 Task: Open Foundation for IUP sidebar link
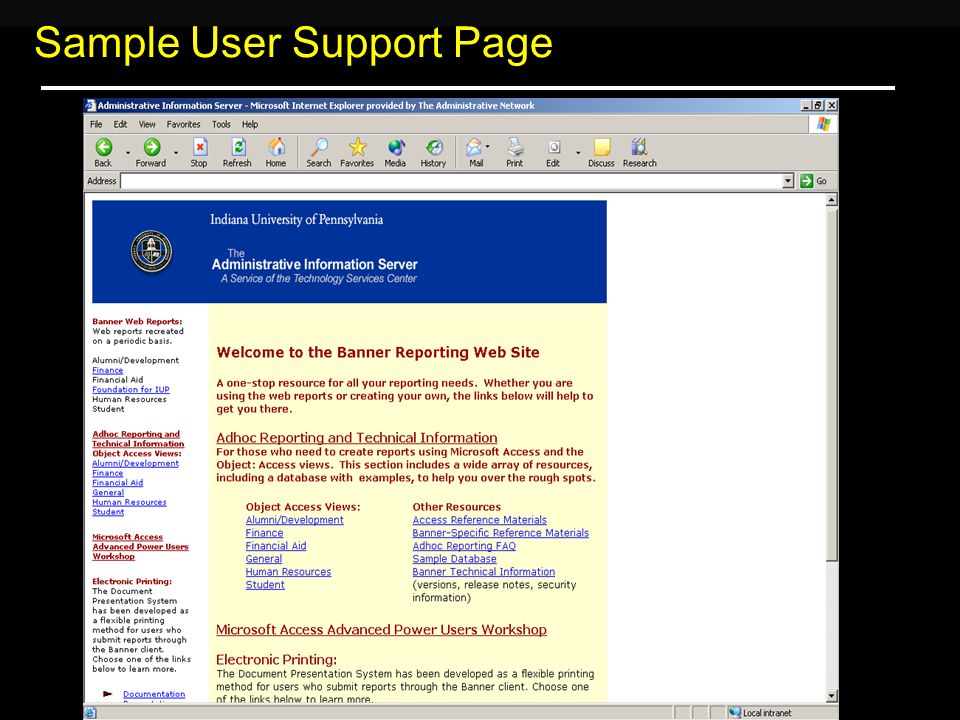131,389
